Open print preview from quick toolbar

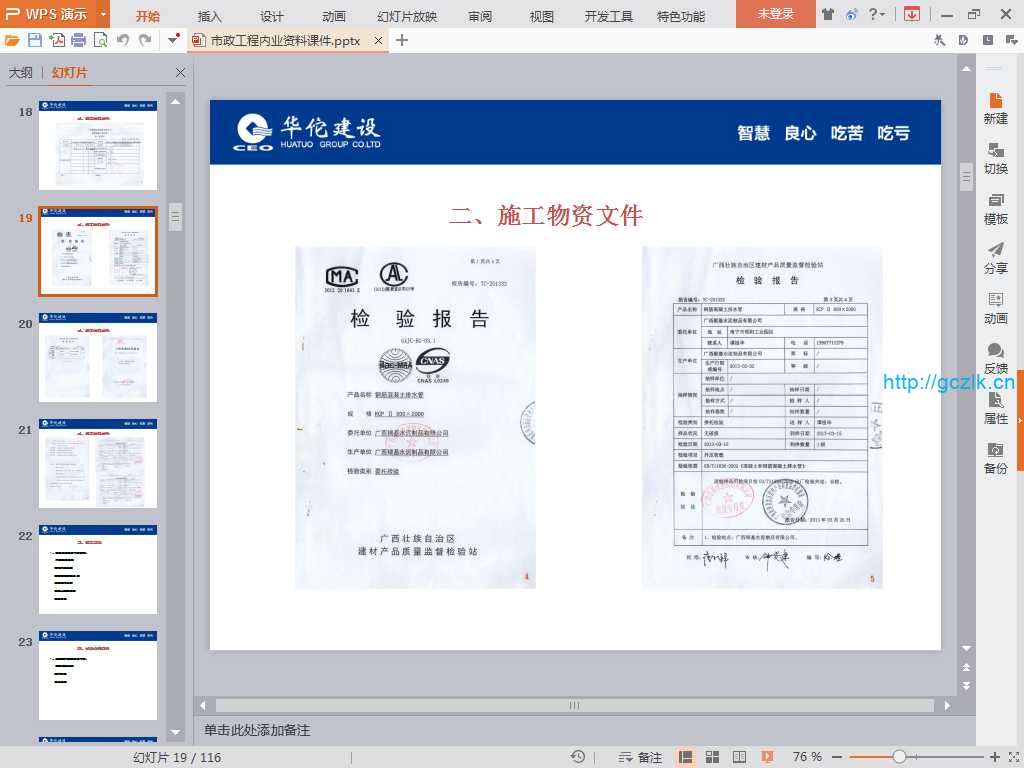[x=100, y=40]
